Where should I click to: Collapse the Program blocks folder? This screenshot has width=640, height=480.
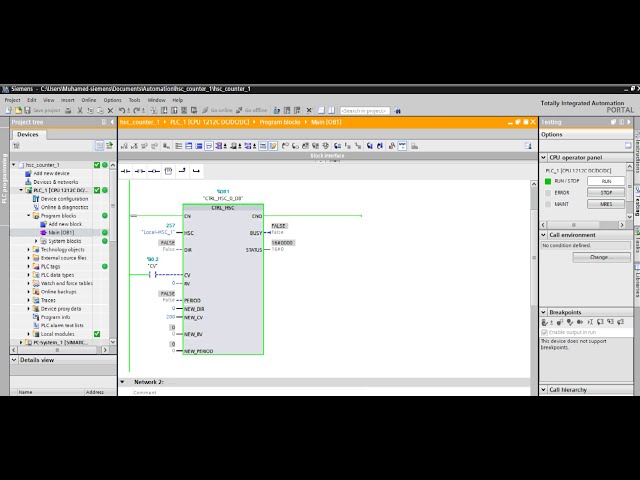coord(29,216)
